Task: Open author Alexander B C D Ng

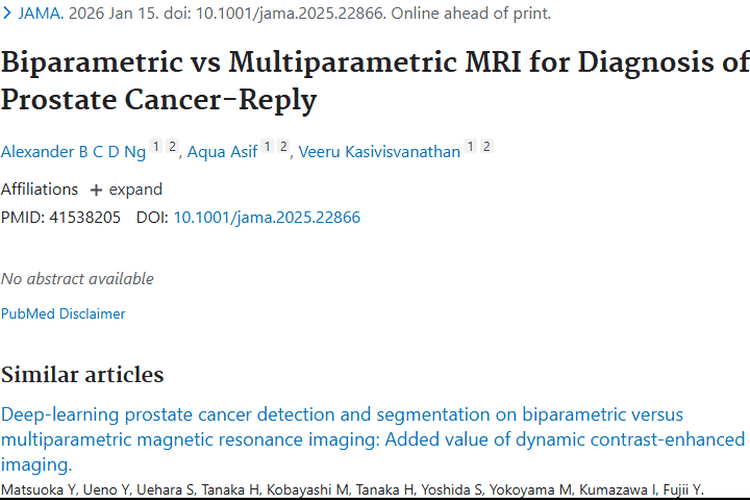Action: click(x=72, y=152)
